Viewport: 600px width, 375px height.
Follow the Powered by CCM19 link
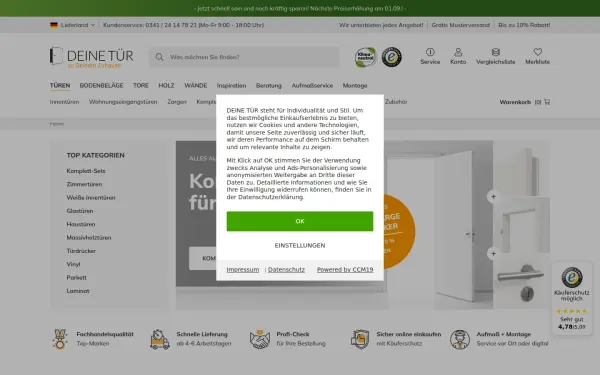tap(345, 269)
